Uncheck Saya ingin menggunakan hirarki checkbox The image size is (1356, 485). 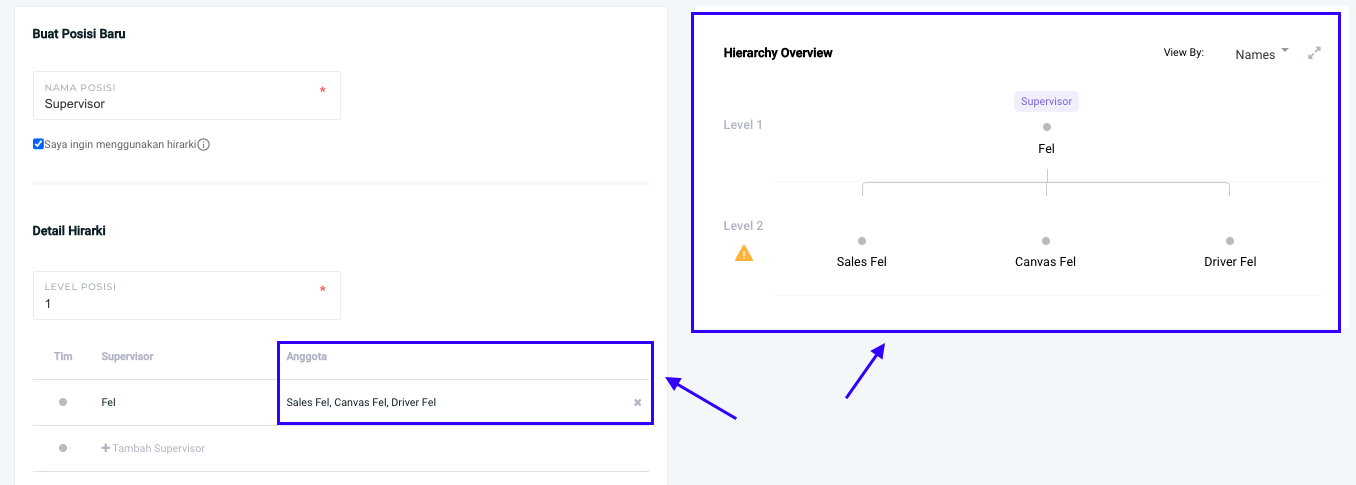[38, 144]
